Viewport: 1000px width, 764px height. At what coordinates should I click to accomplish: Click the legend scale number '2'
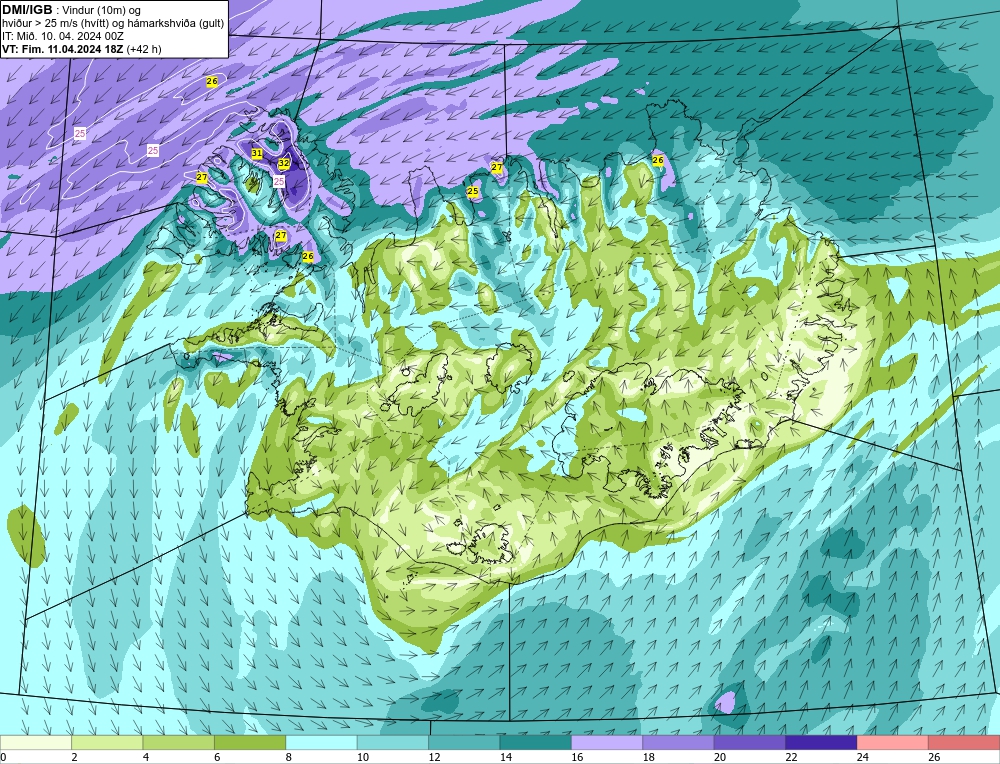pyautogui.click(x=74, y=757)
